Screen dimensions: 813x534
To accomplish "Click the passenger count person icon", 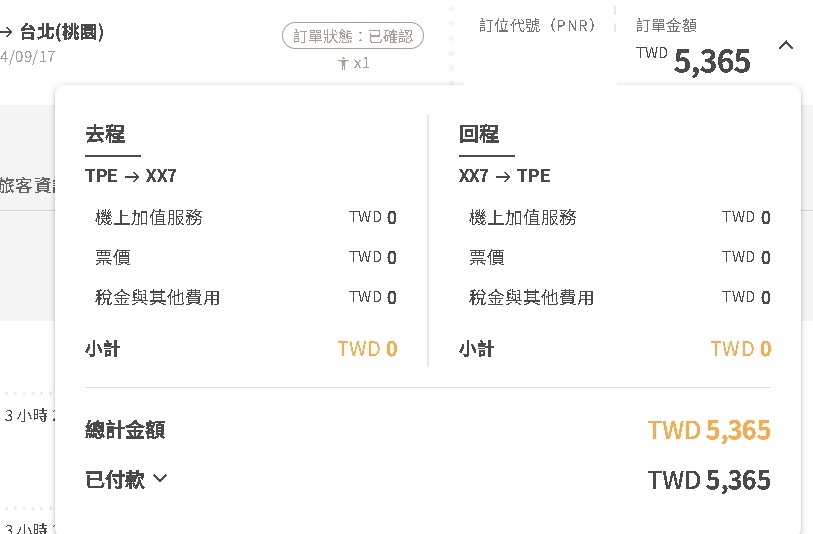I will [x=344, y=63].
